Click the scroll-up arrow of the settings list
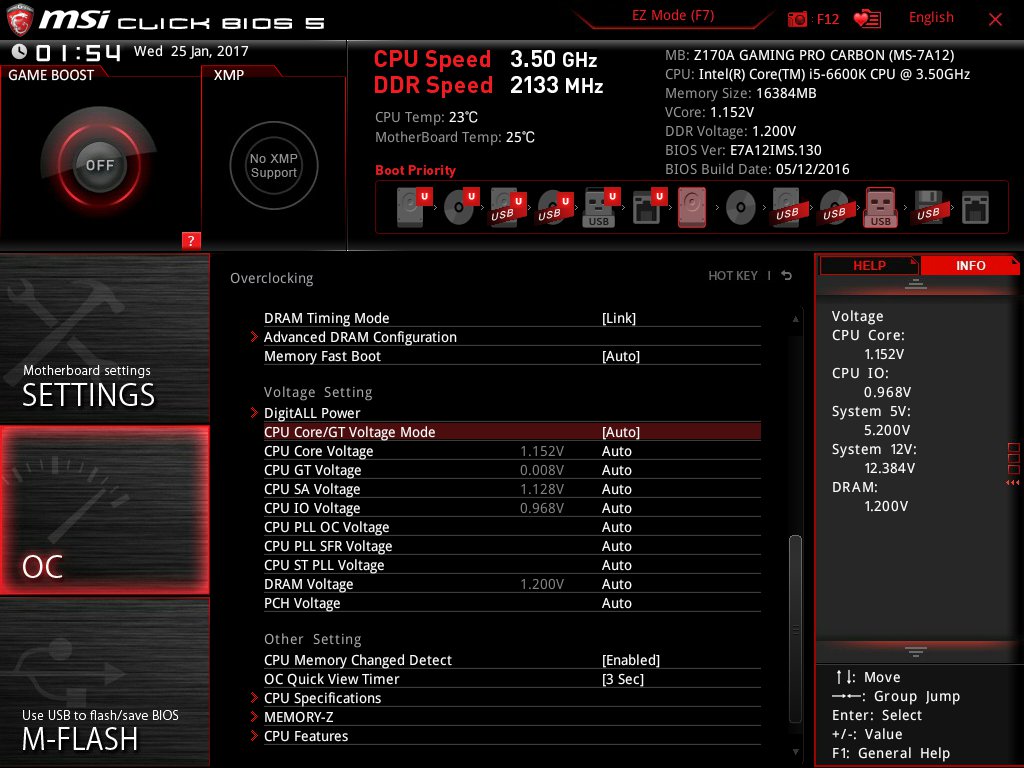The image size is (1024, 768). [795, 319]
